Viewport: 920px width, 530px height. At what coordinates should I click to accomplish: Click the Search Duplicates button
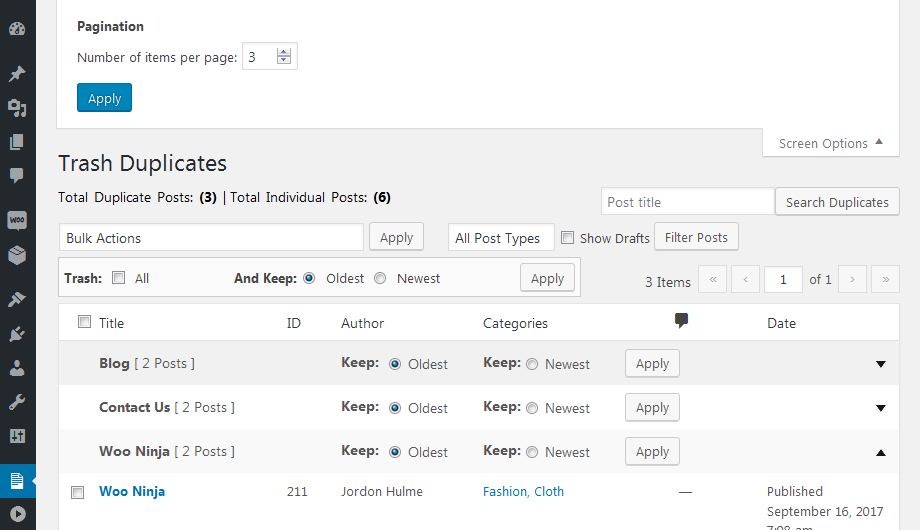pos(837,202)
